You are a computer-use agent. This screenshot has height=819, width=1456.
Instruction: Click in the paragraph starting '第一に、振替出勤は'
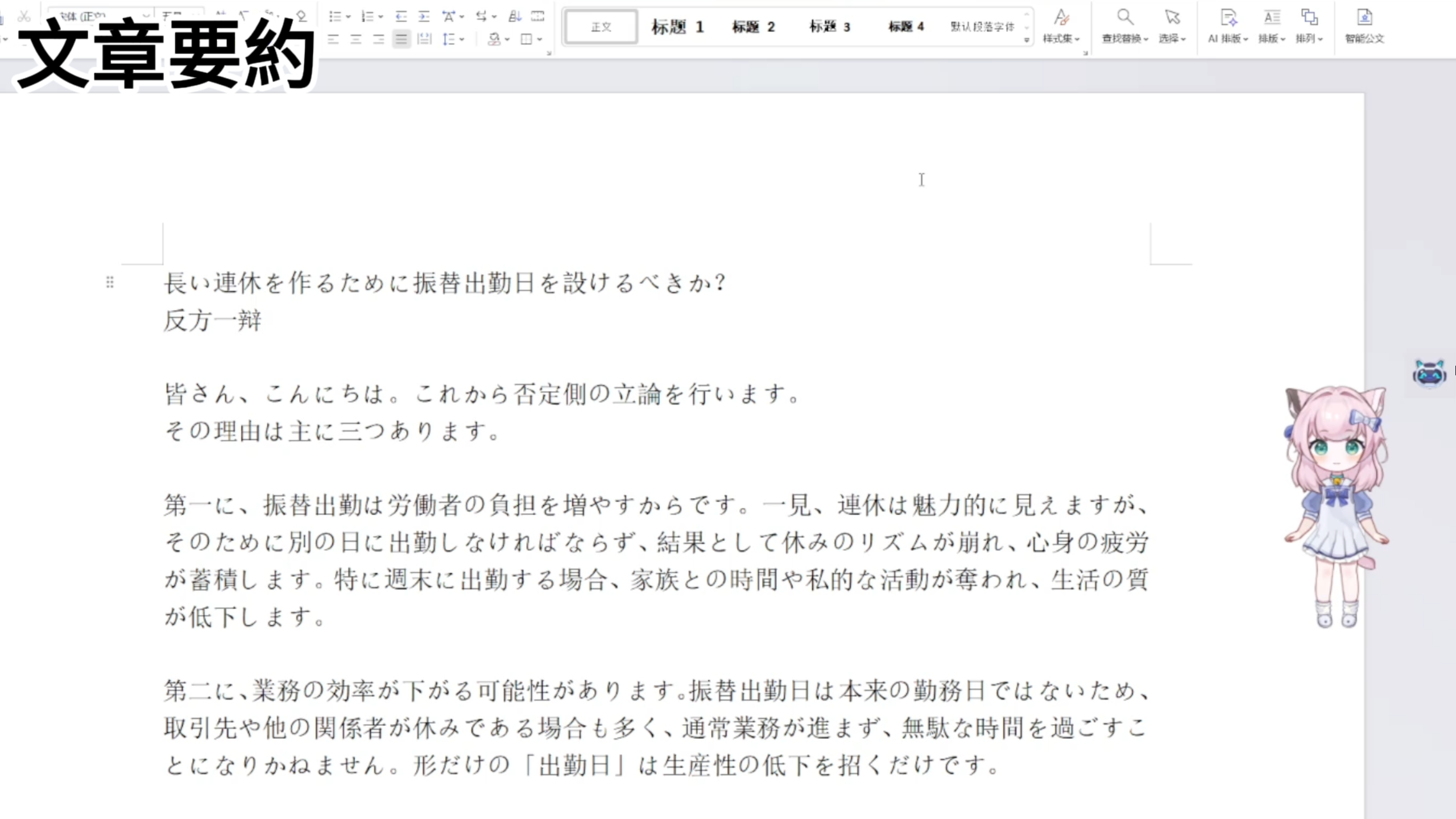click(656, 561)
